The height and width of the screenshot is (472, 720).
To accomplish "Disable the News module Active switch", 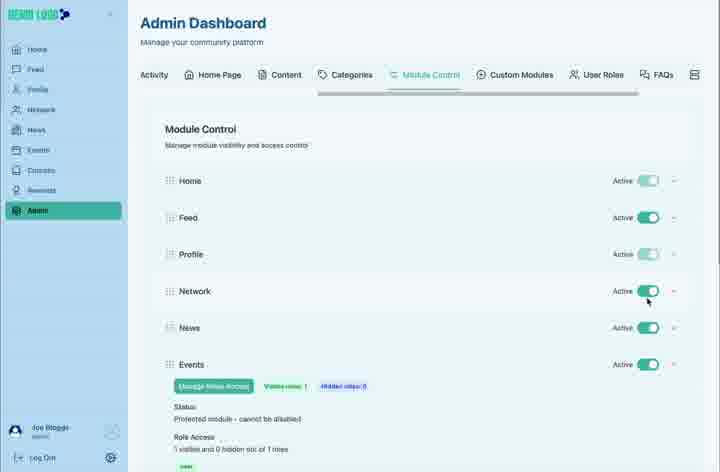I will tap(648, 328).
